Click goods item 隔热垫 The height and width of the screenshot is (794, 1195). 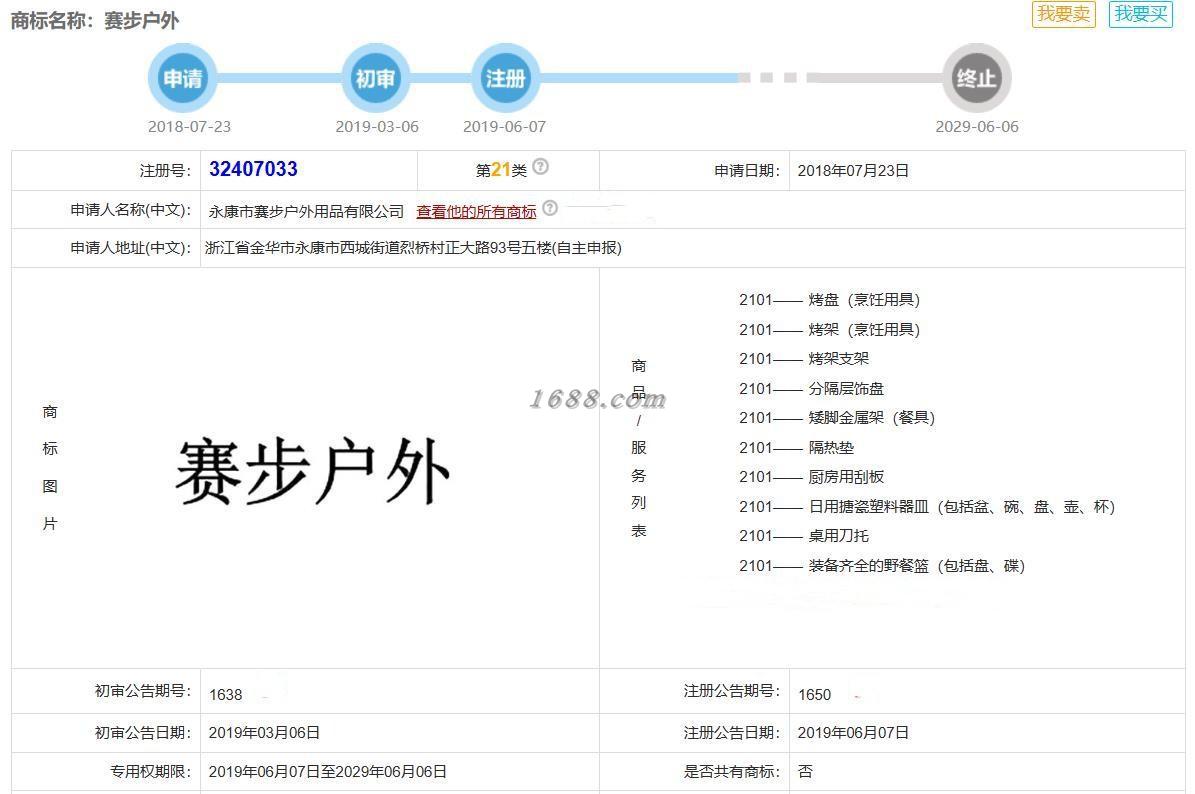[x=831, y=447]
